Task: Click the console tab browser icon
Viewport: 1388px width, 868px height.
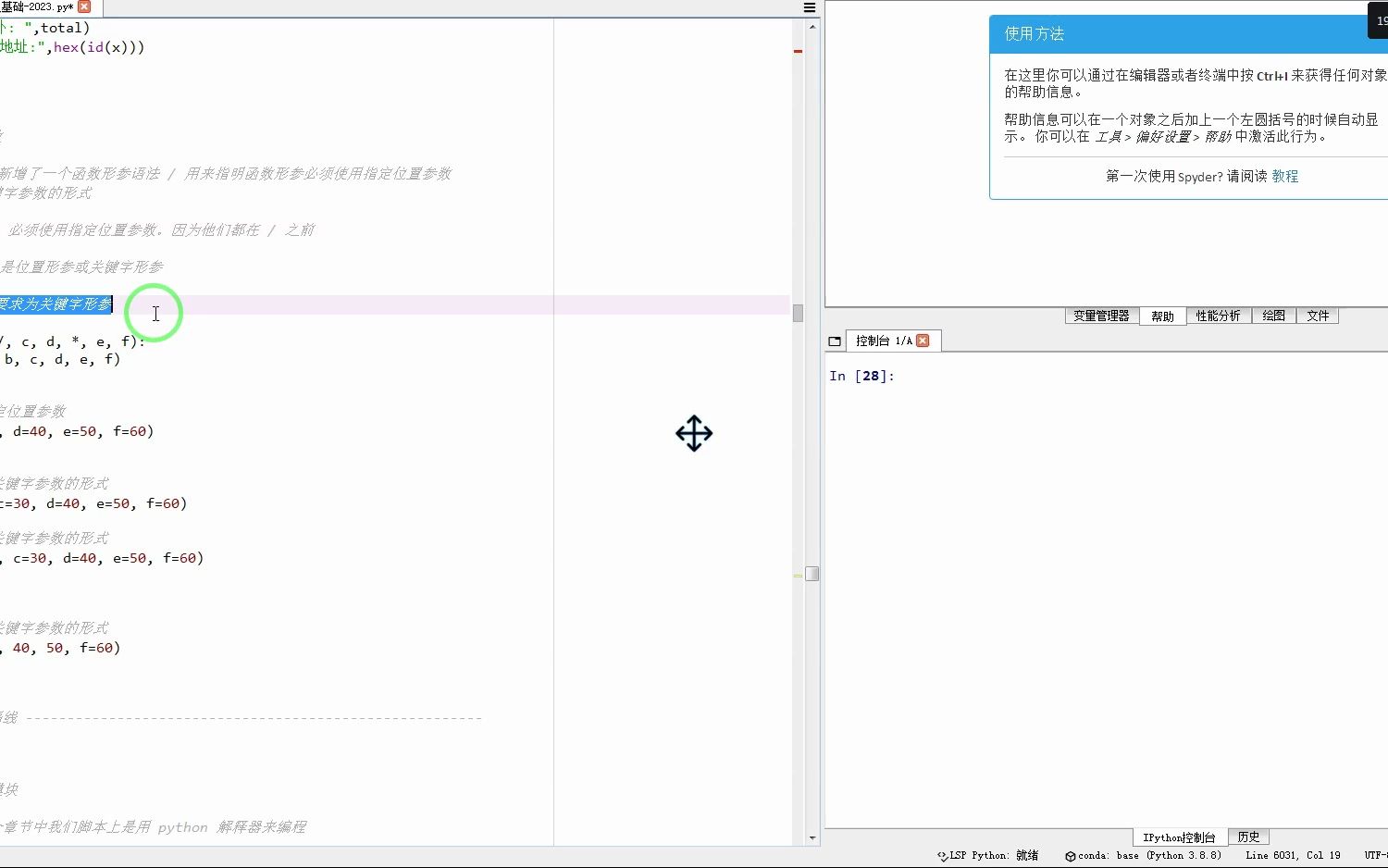Action: tap(835, 341)
